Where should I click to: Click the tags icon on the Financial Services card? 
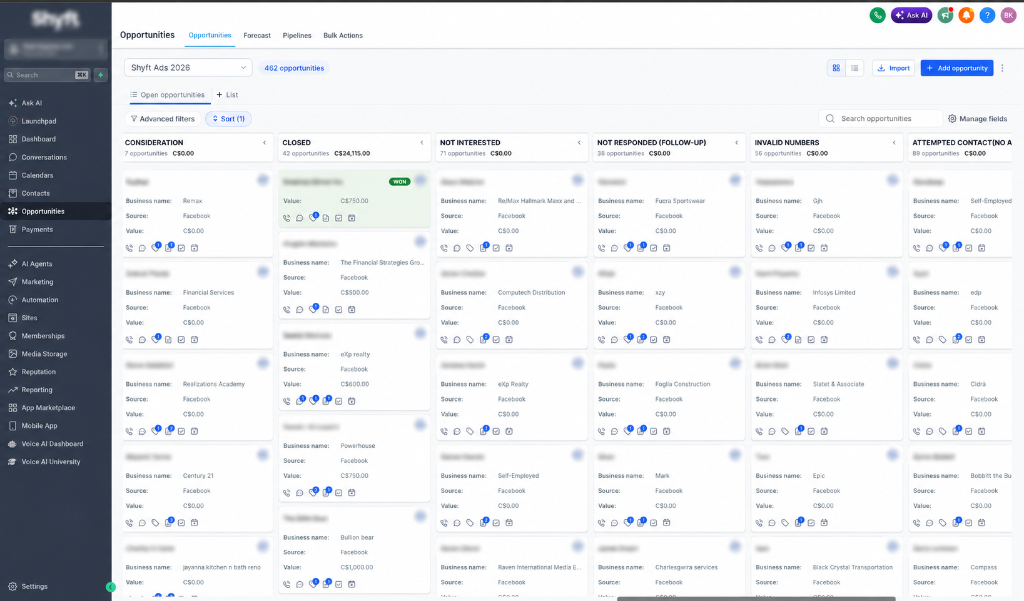tap(155, 340)
